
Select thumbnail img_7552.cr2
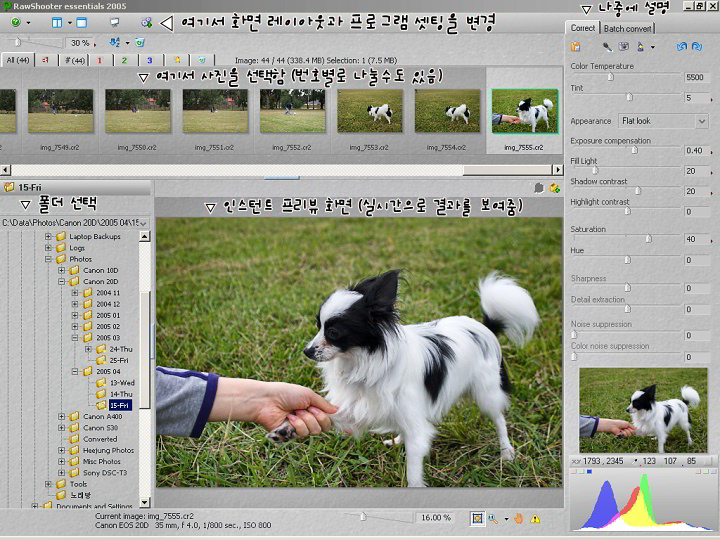point(292,111)
